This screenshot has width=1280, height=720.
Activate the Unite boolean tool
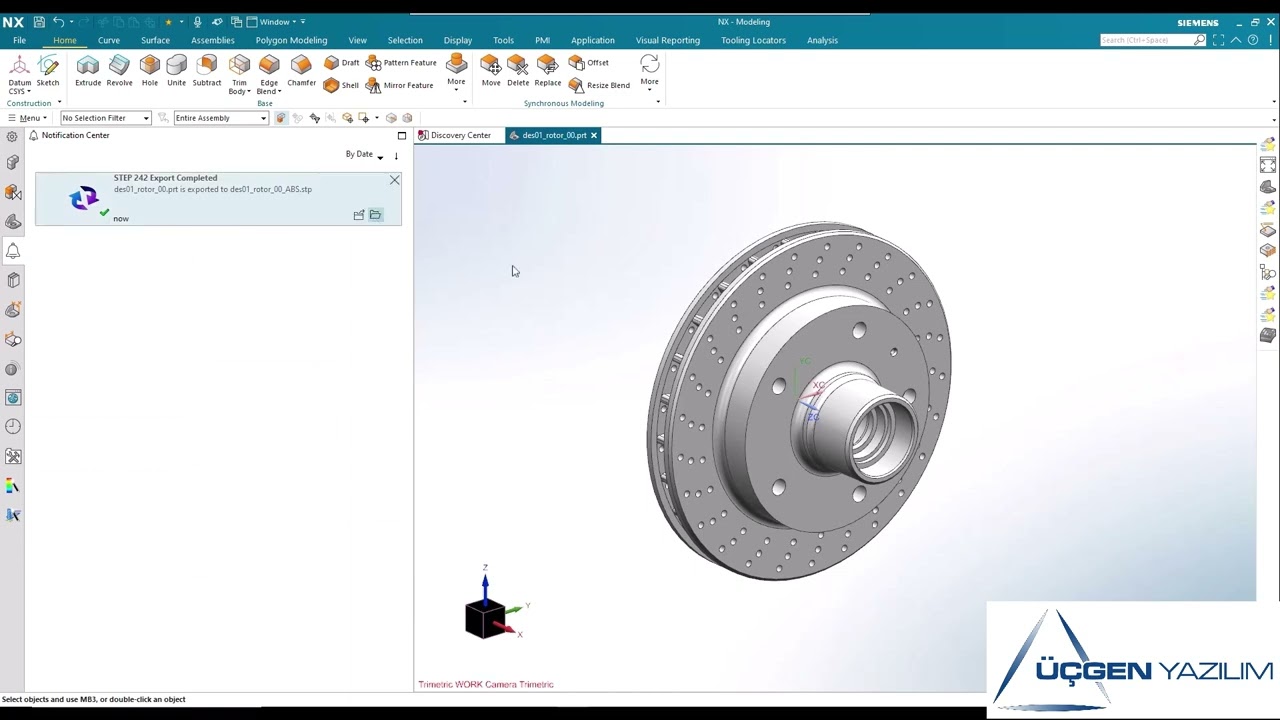(176, 70)
